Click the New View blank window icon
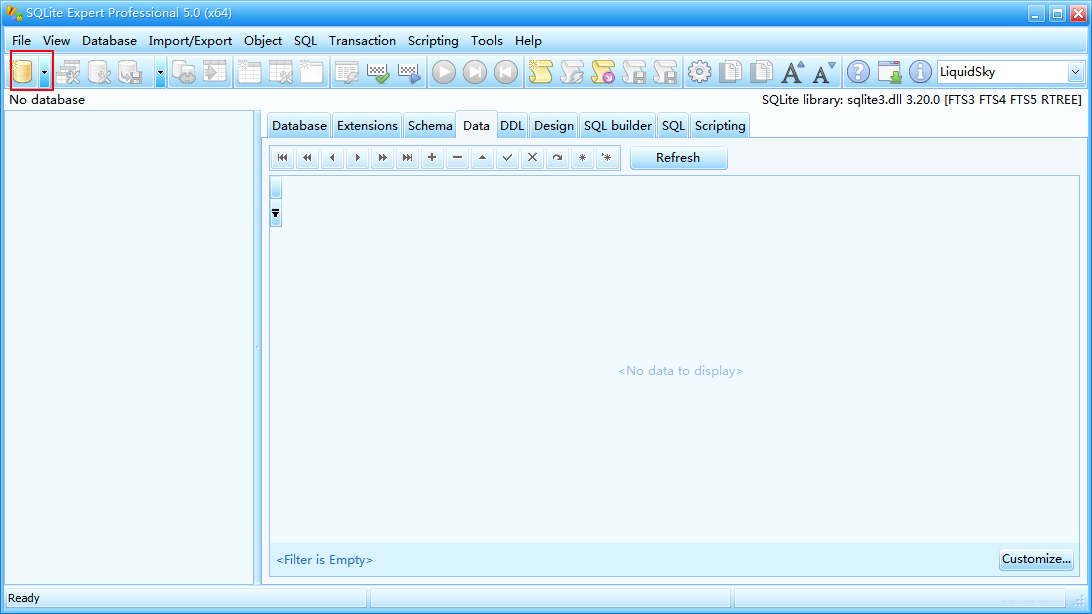This screenshot has width=1092, height=614. coord(311,72)
